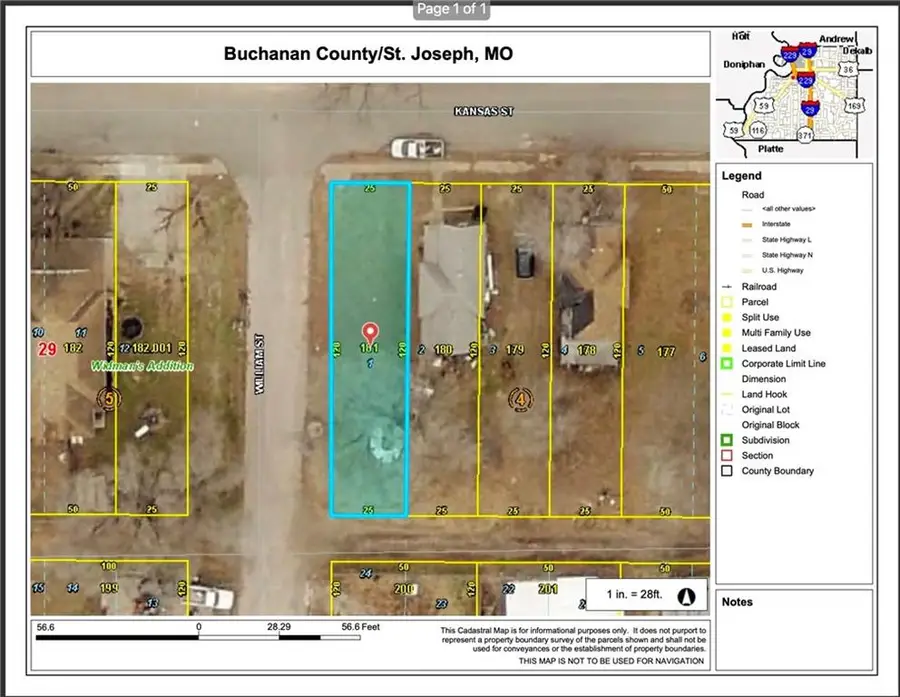
Task: Click the Page 1 of 1 indicator
Action: point(452,10)
